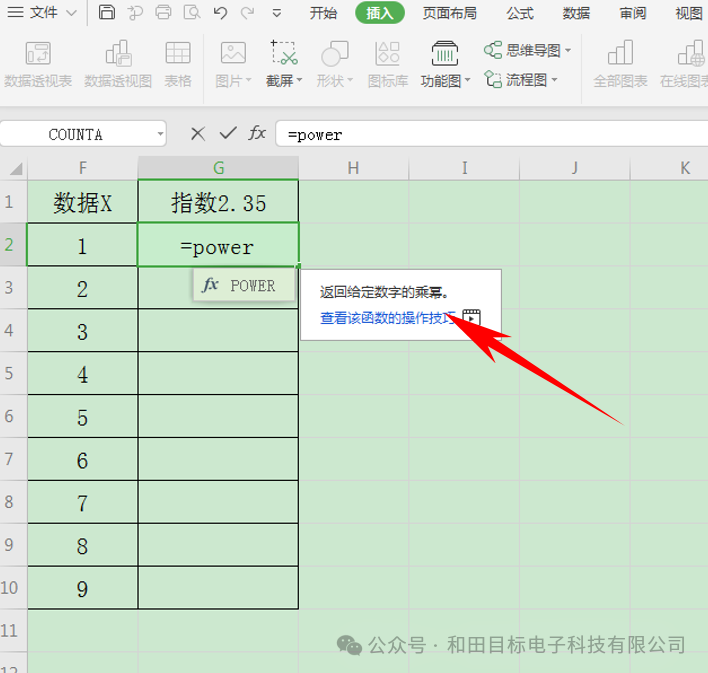Image resolution: width=708 pixels, height=673 pixels.
Task: Click the 在线图表 icon
Action: [x=692, y=53]
